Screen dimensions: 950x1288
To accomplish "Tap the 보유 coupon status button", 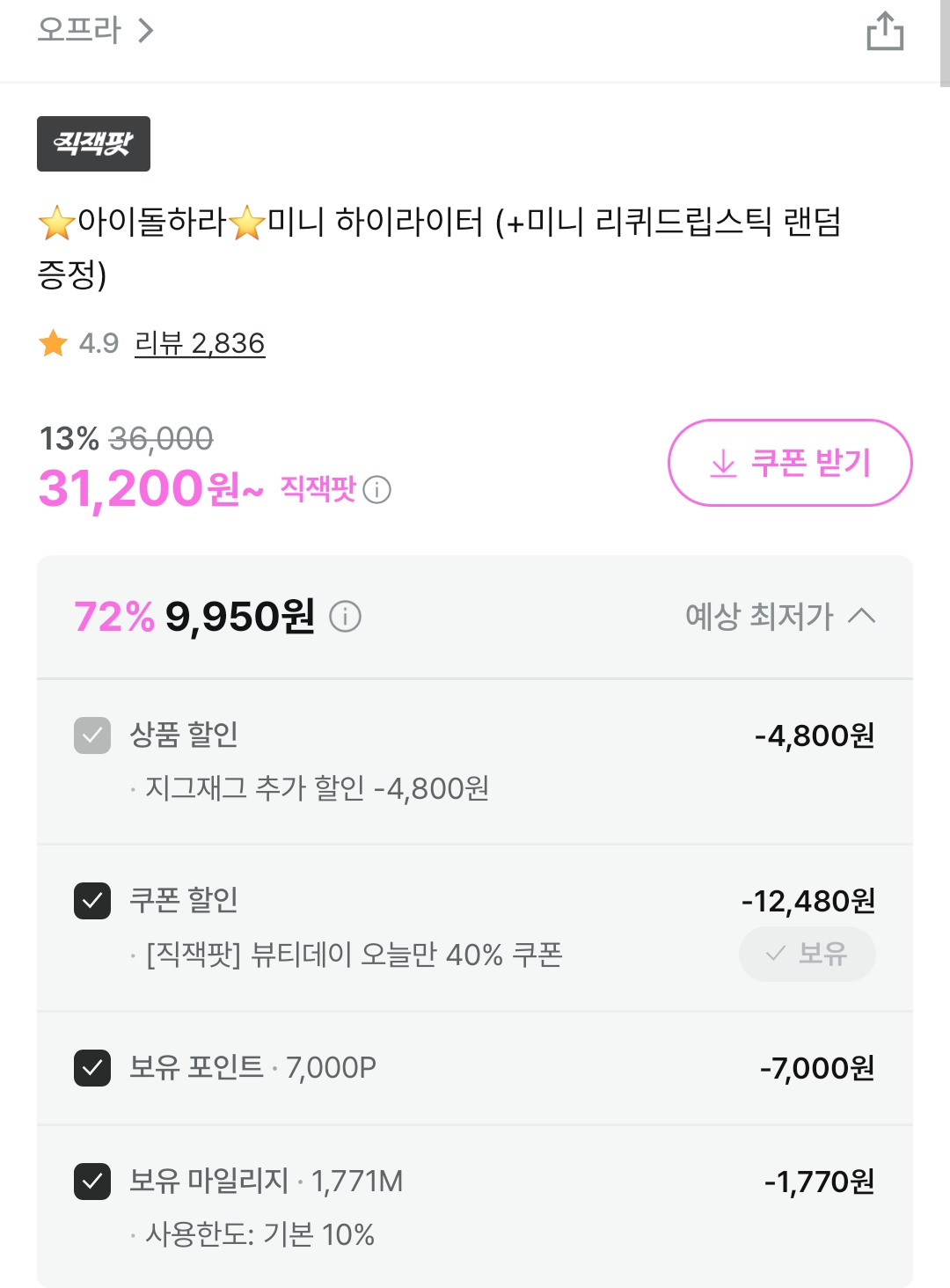I will (807, 954).
